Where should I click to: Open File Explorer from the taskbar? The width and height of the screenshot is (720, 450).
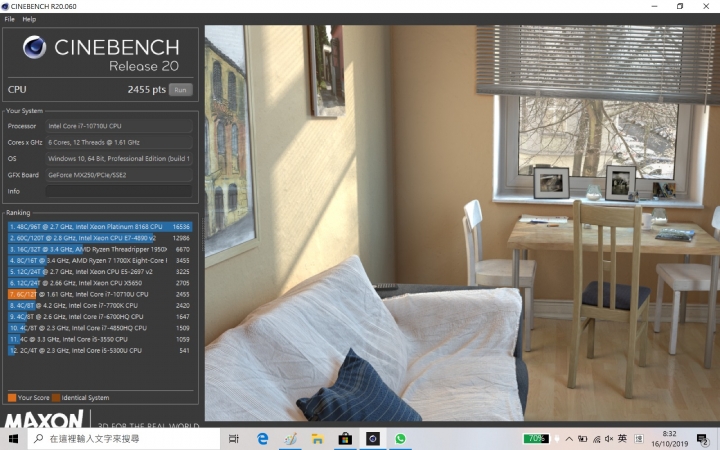(x=317, y=439)
